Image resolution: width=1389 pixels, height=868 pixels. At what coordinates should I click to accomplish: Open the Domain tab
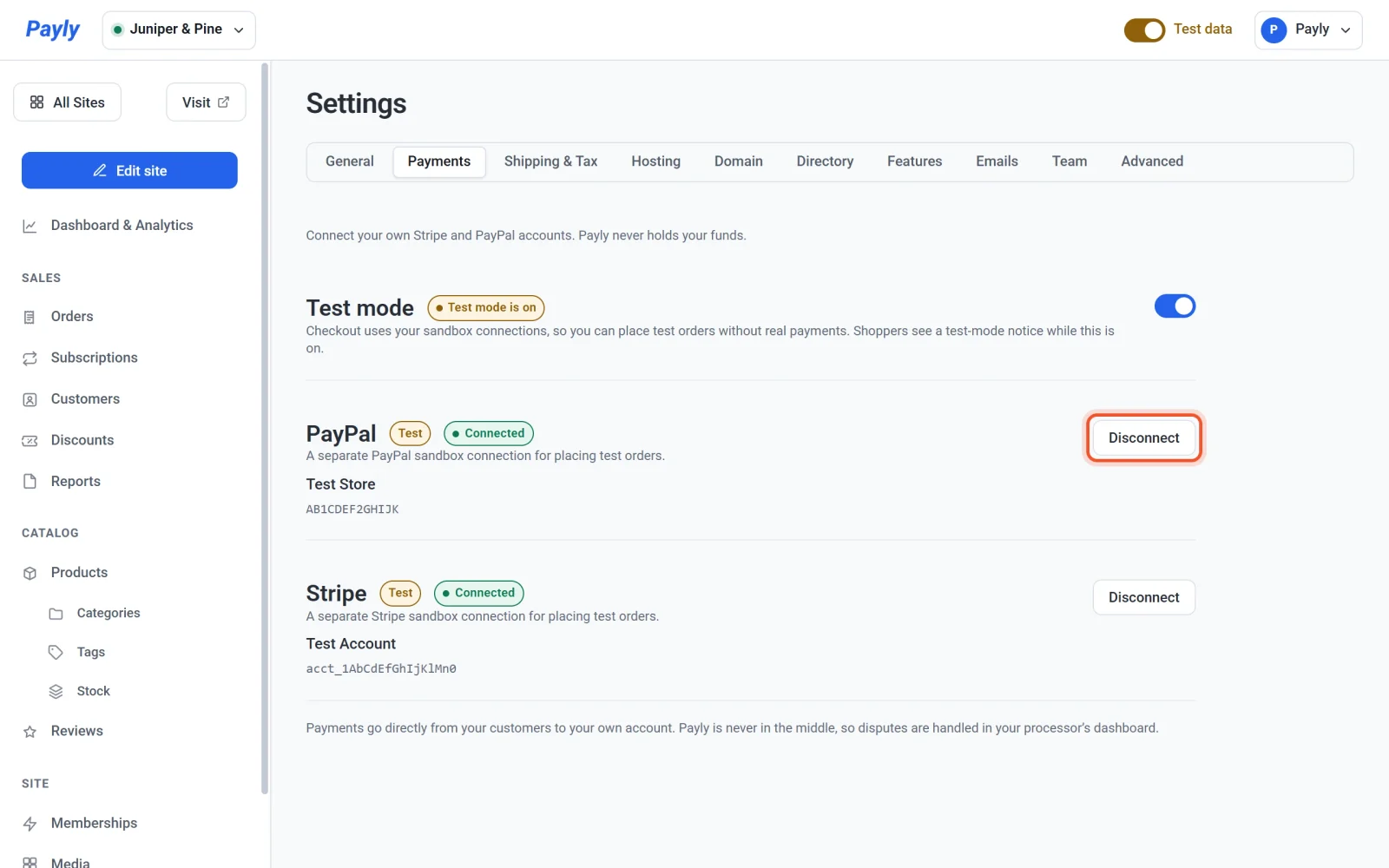[x=739, y=161]
